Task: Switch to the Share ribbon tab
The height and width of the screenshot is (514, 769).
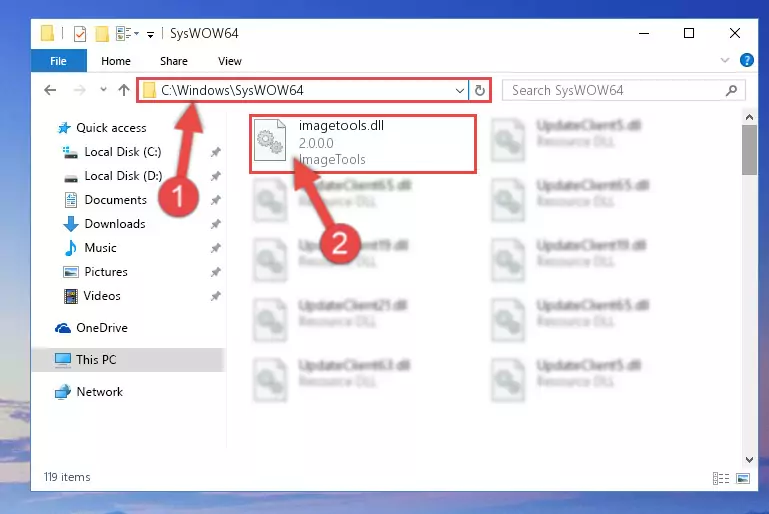Action: (x=174, y=61)
